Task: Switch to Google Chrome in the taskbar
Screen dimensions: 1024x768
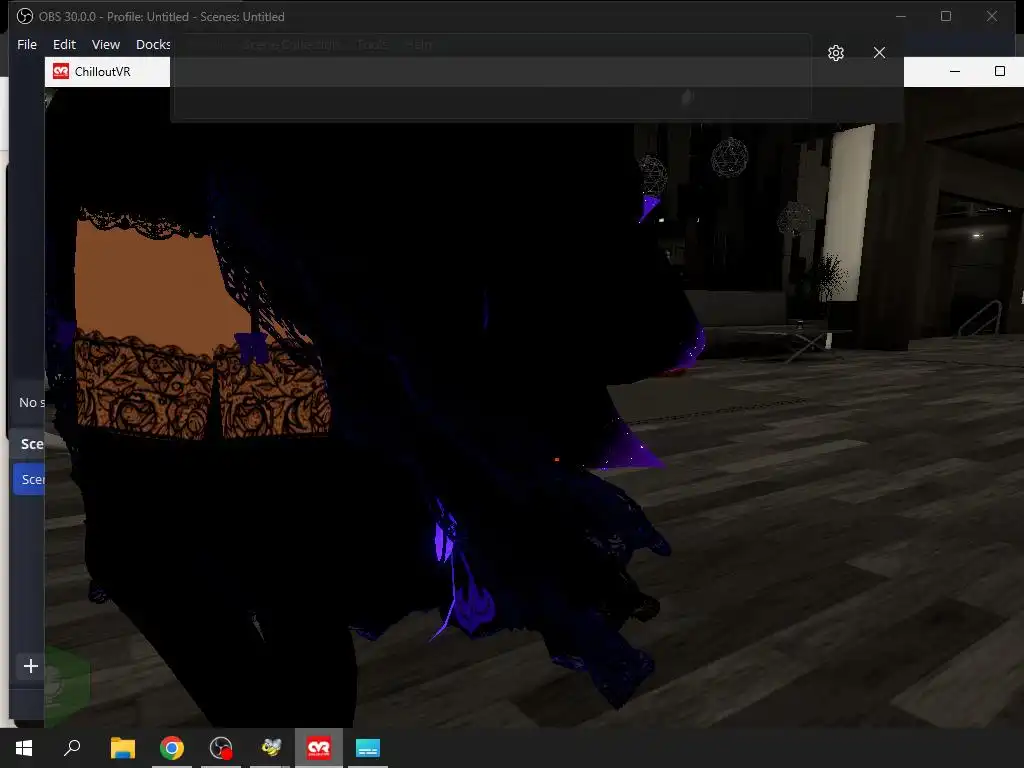Action: coord(172,748)
